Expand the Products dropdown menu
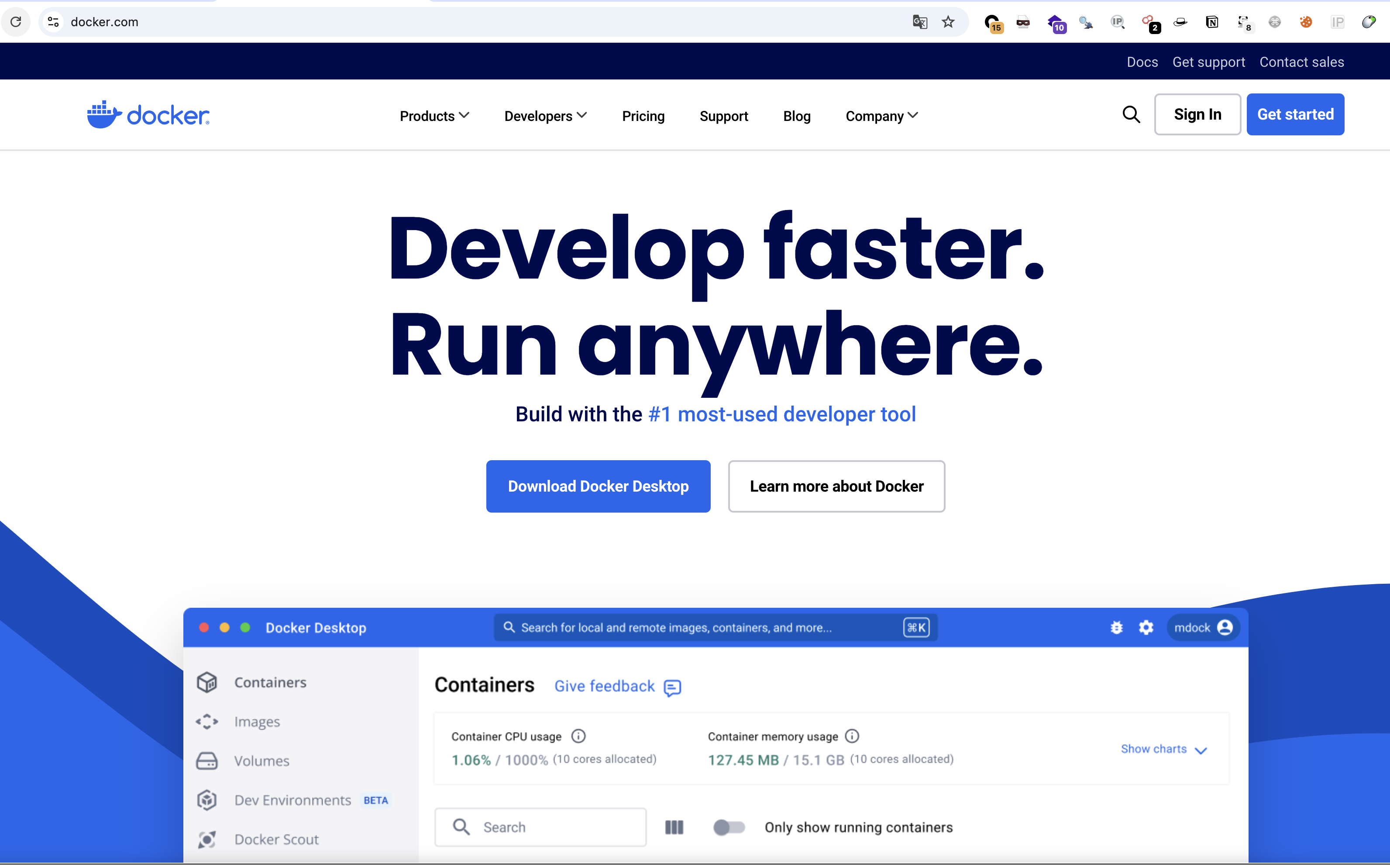Screen dimensions: 1390x868 [434, 116]
